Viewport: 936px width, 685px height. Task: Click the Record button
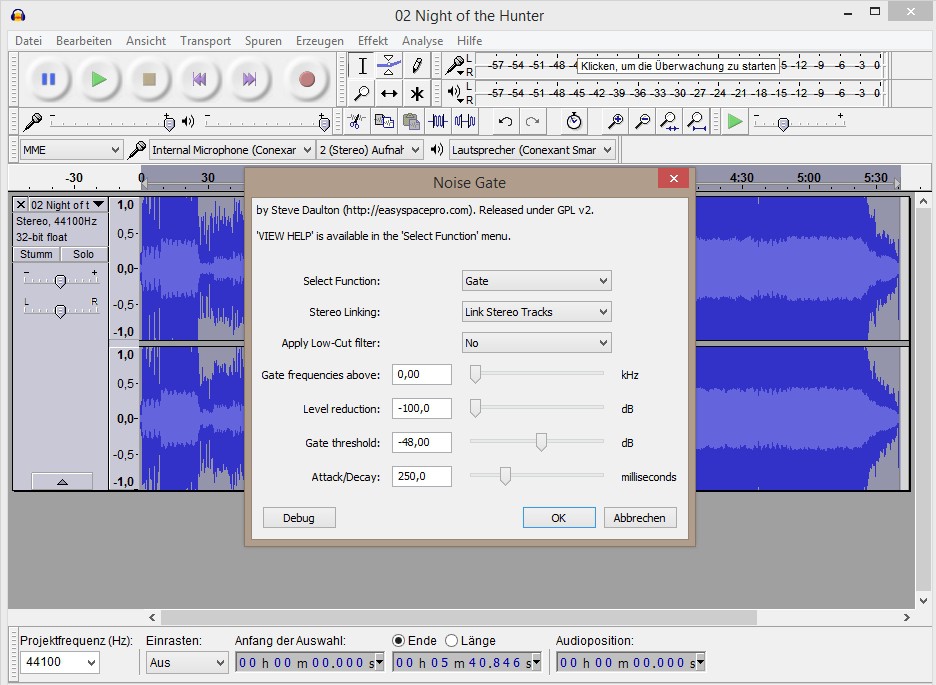point(307,79)
